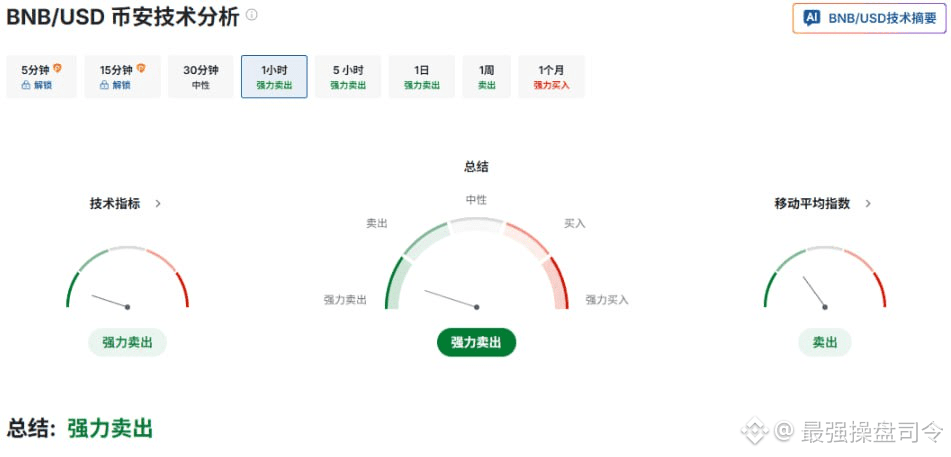This screenshot has height=457, width=951.
Task: Click the 总结 heading above center gauge
Action: tap(476, 167)
